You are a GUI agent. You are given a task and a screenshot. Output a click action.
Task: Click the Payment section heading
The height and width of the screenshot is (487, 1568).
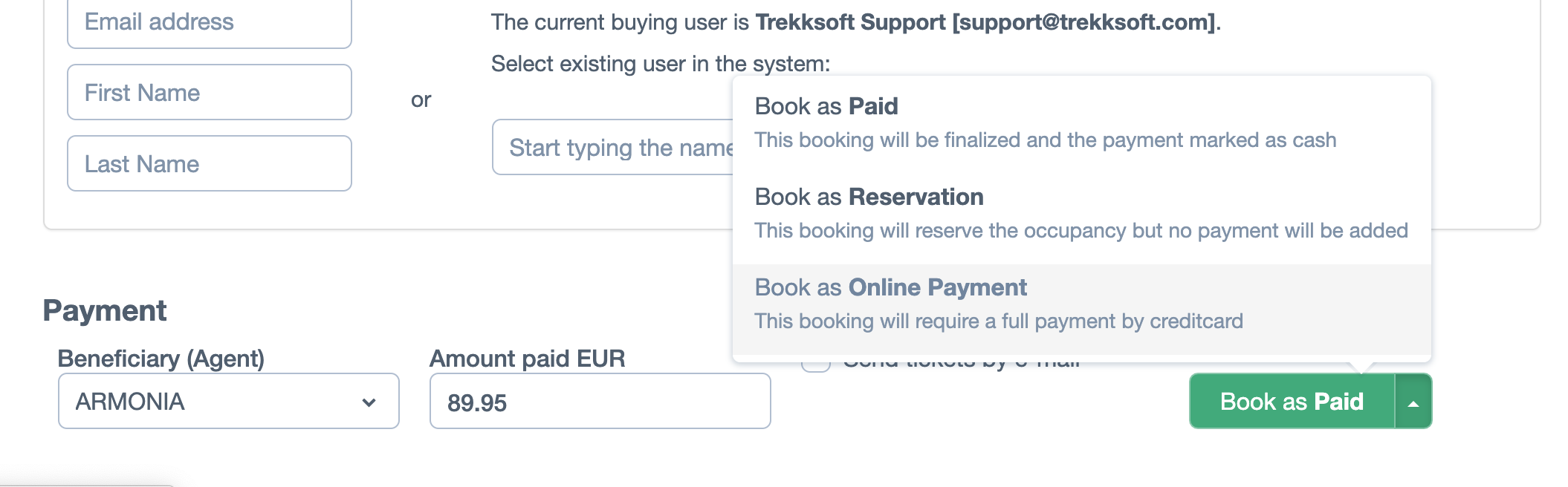coord(105,310)
